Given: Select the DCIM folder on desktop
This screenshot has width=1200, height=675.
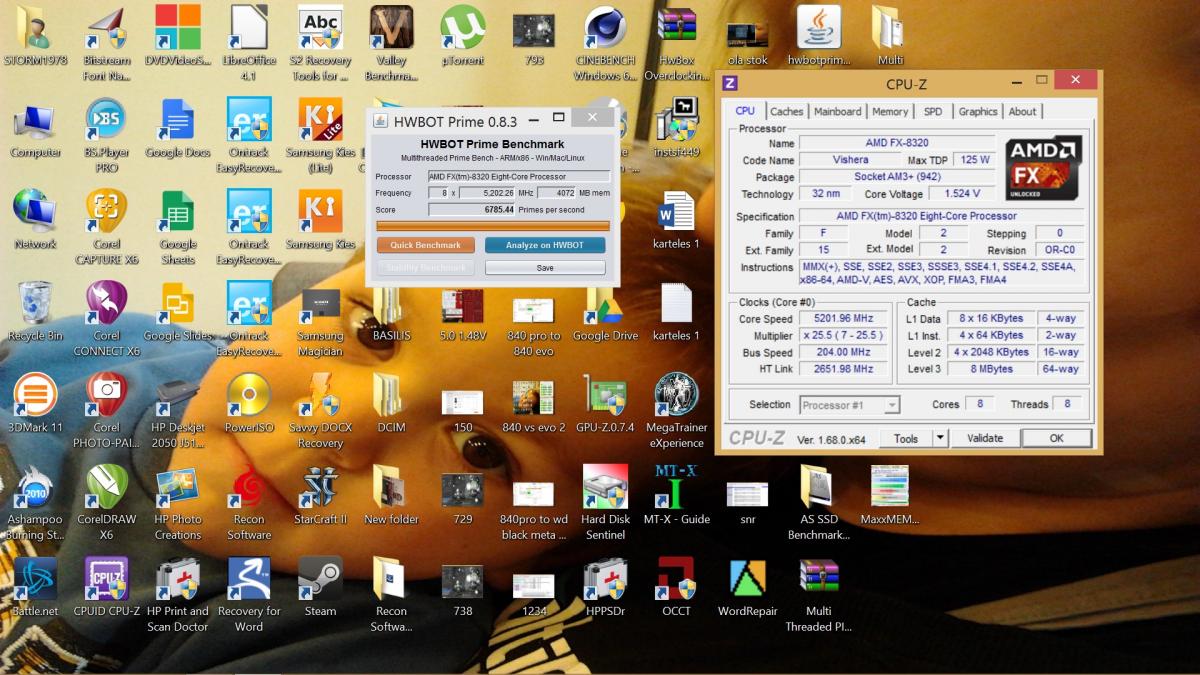Looking at the screenshot, I should click(x=391, y=404).
